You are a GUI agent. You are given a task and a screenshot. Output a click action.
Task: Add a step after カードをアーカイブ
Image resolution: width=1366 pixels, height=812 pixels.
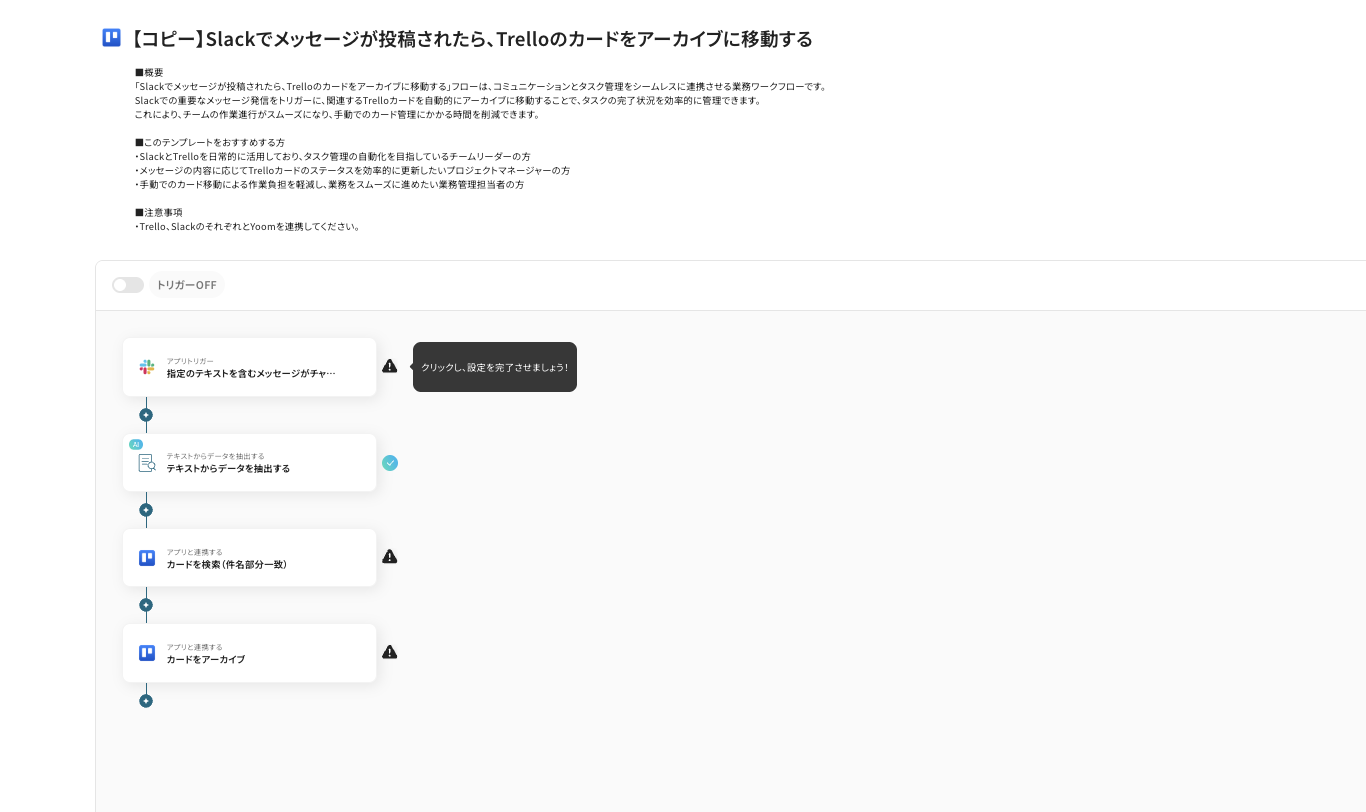pyautogui.click(x=146, y=701)
